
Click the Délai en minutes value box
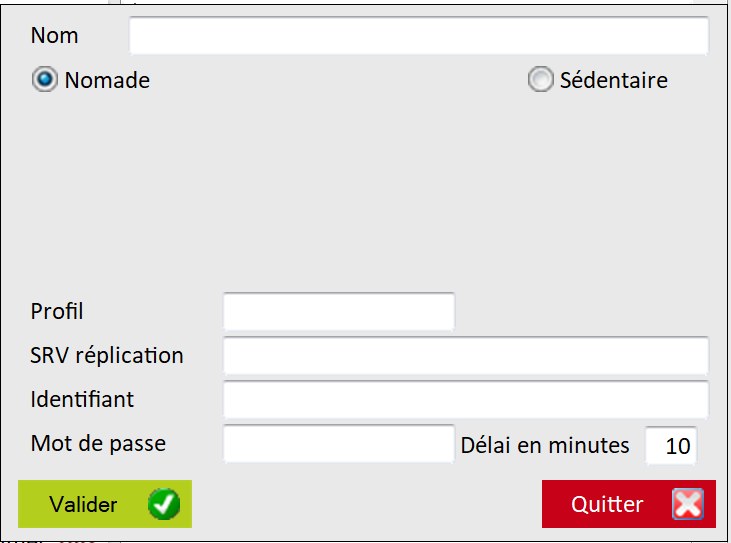coord(671,446)
